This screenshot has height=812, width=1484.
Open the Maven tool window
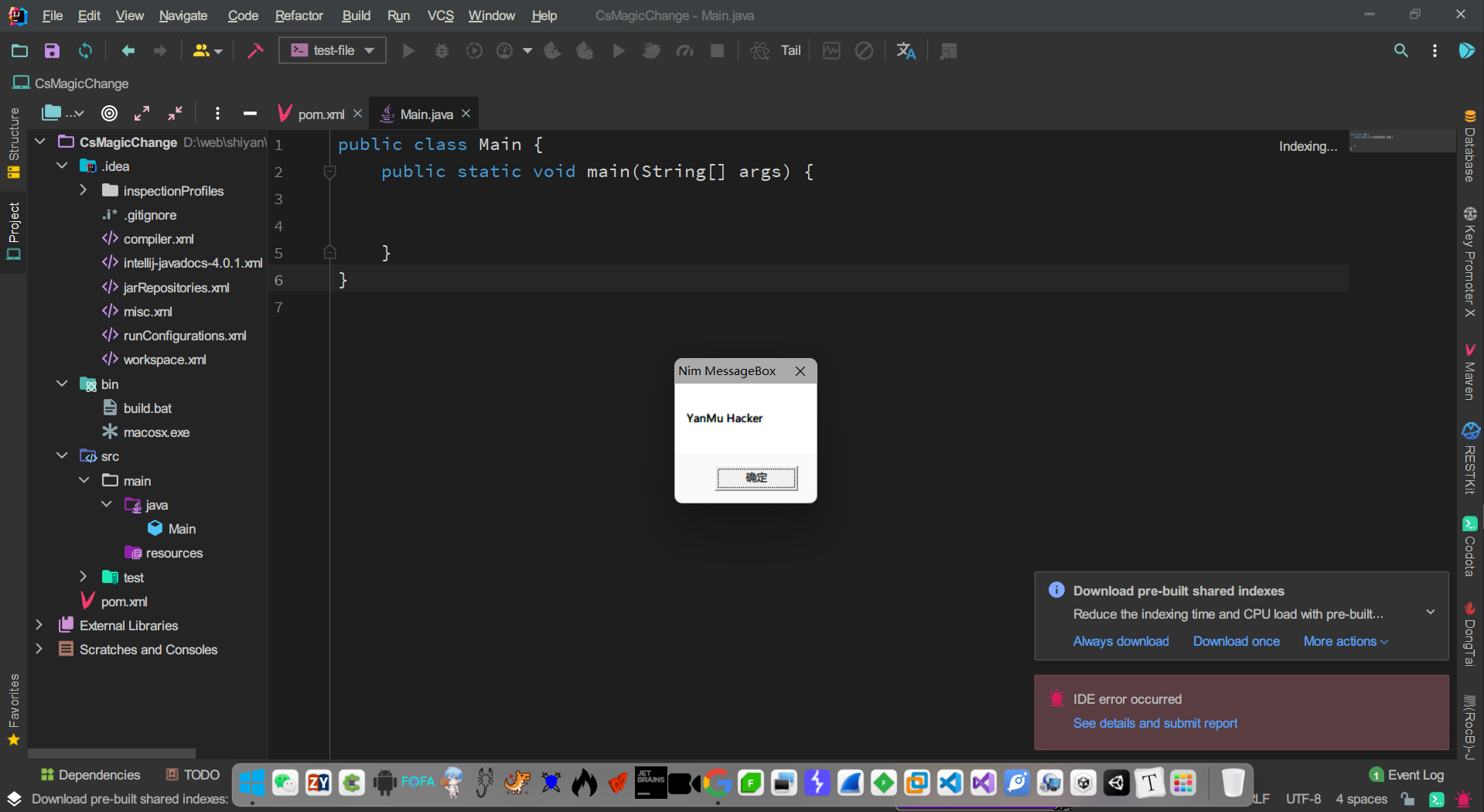(1469, 371)
